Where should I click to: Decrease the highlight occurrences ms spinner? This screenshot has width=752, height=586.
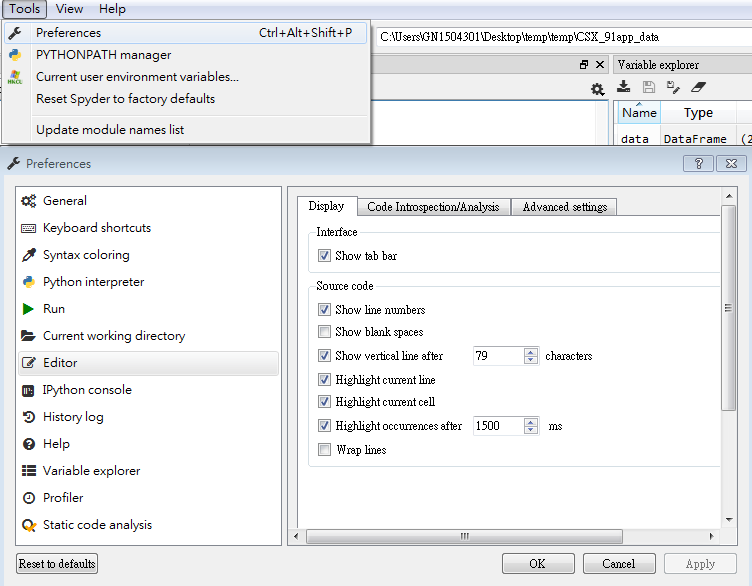[x=531, y=431]
